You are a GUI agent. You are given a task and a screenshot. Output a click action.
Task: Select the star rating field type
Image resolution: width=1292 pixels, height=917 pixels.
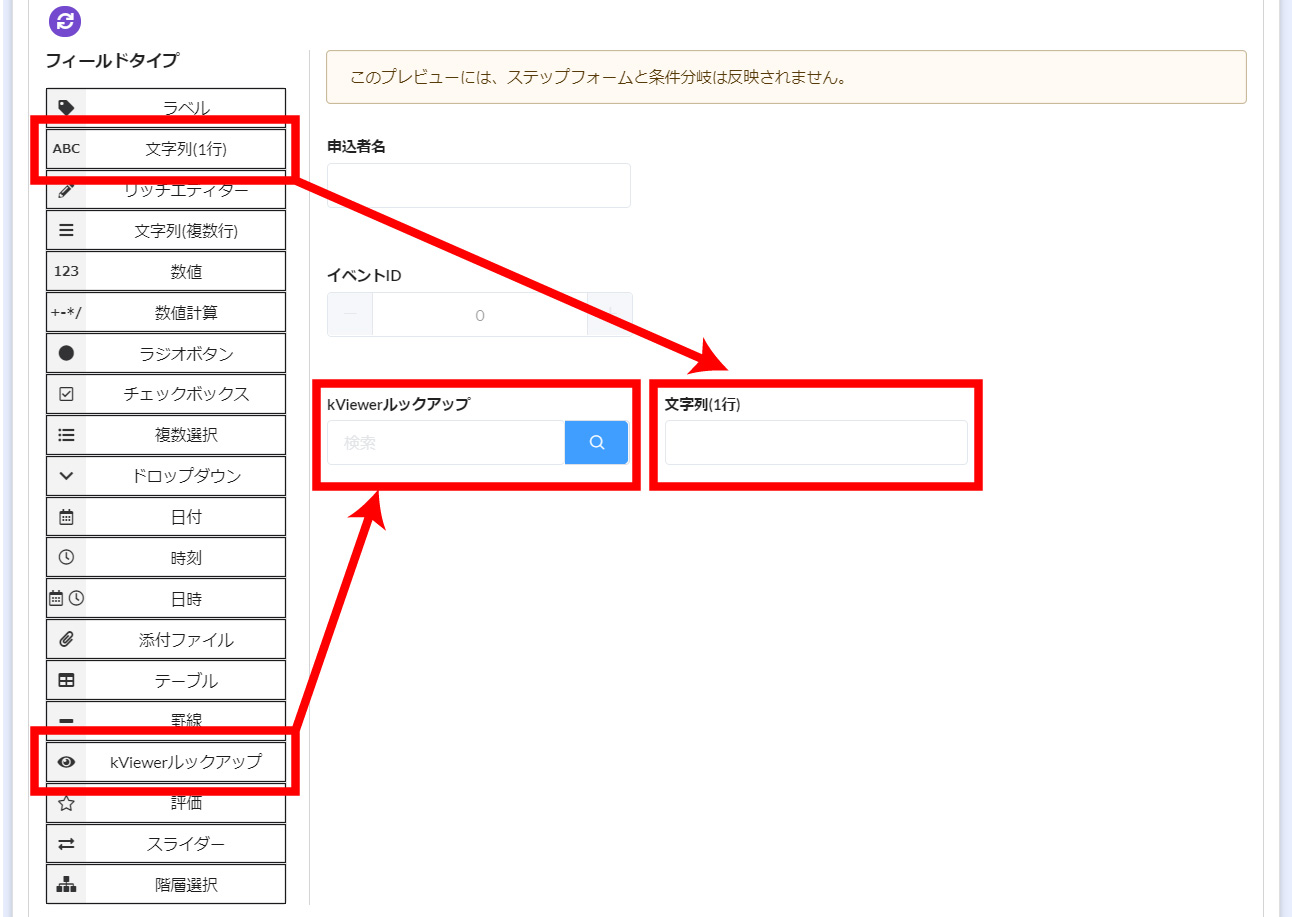pos(166,803)
